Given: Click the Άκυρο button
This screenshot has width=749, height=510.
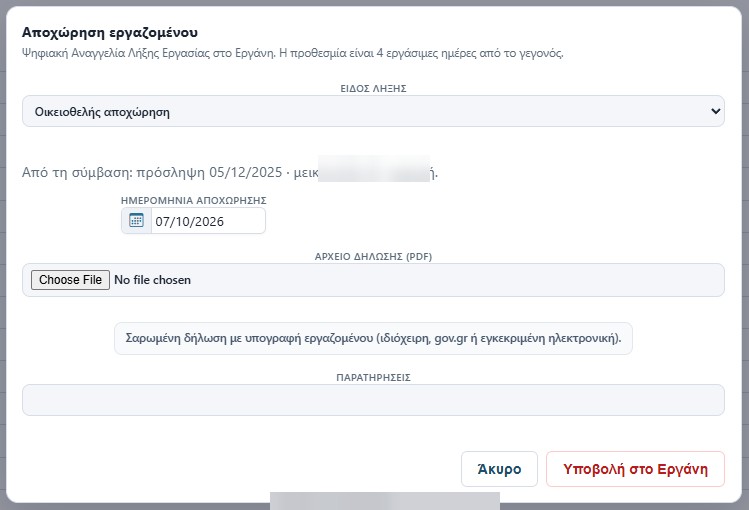Looking at the screenshot, I should (499, 469).
